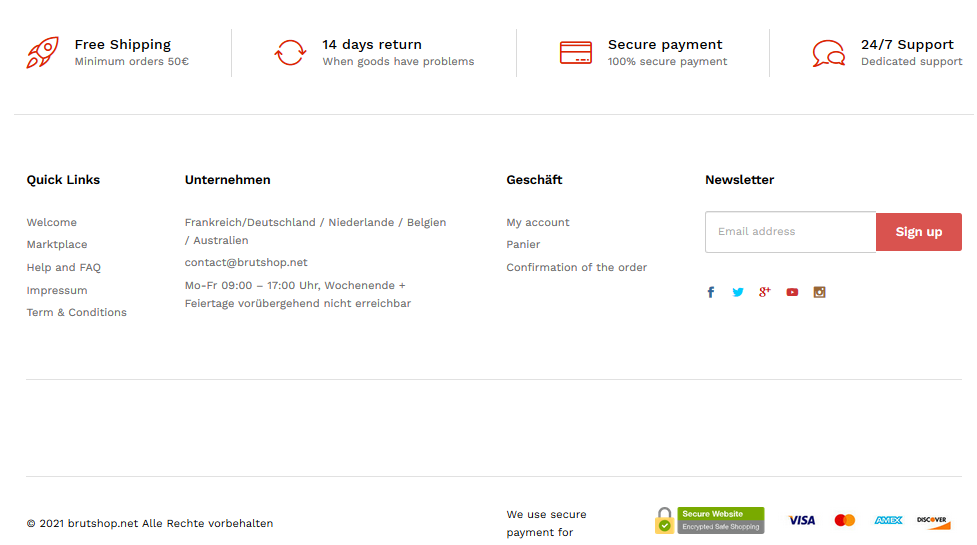The height and width of the screenshot is (545, 977).
Task: Click the 14 days return heading
Action: click(372, 45)
